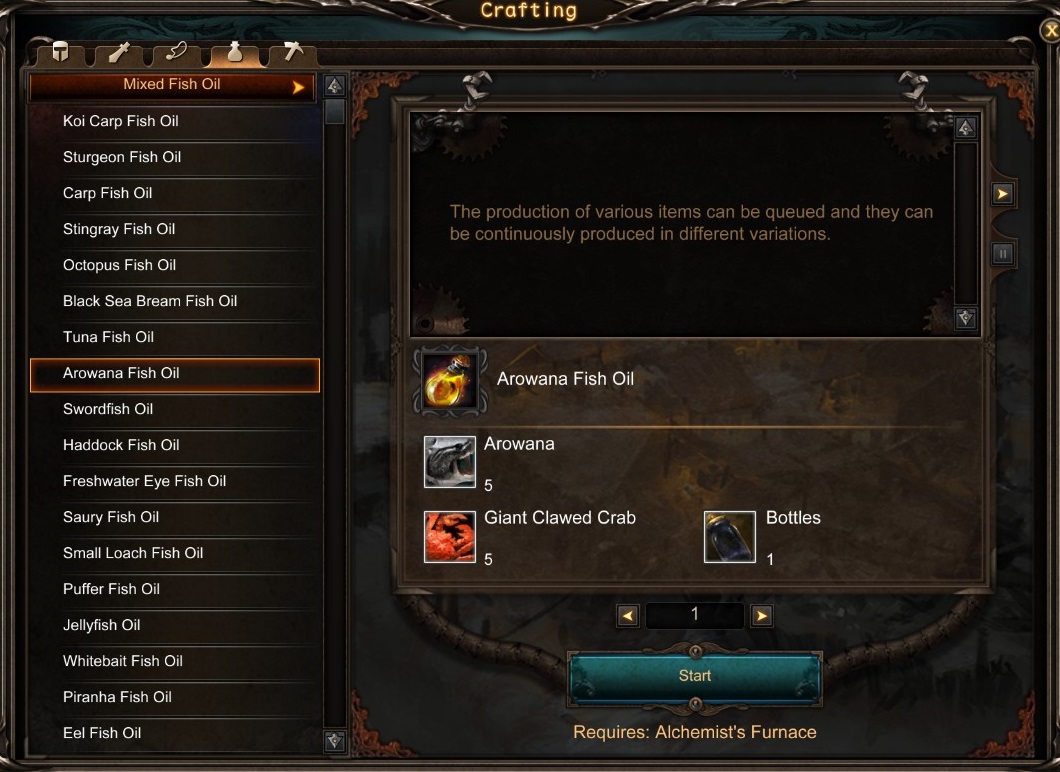This screenshot has height=772, width=1060.
Task: Open the helmet armor crafting tab
Action: pyautogui.click(x=61, y=53)
